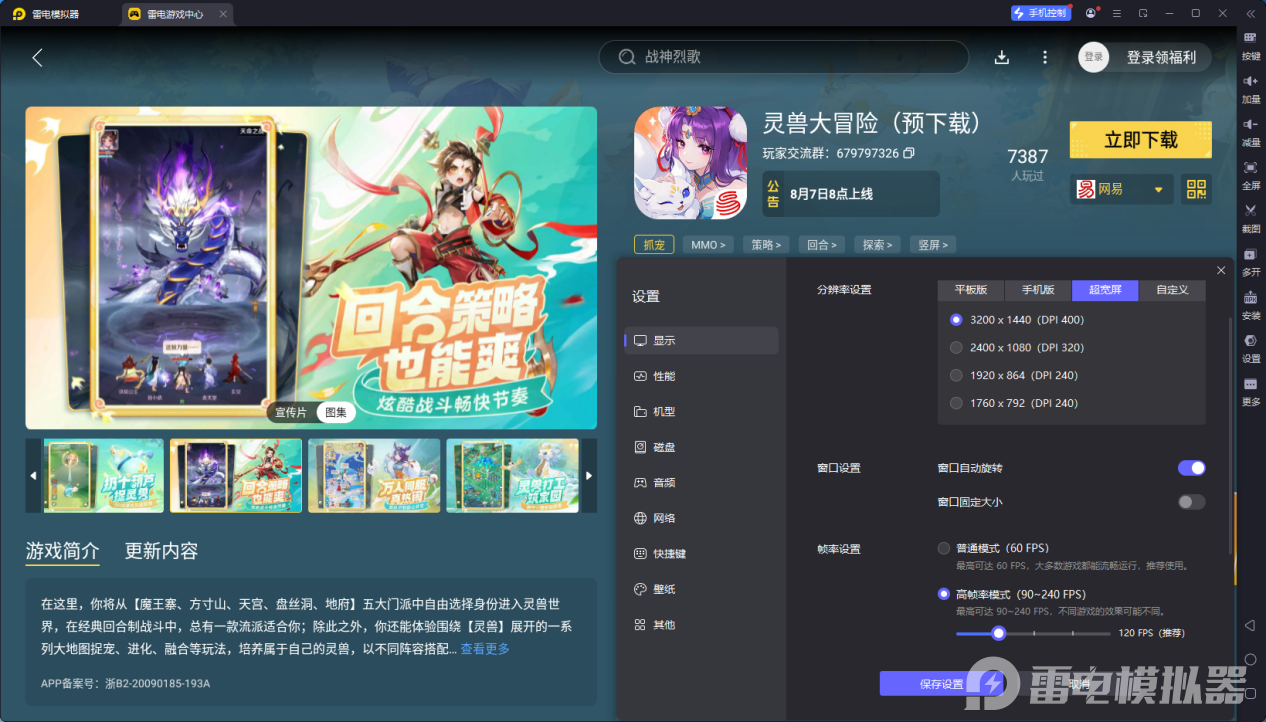The width and height of the screenshot is (1266, 722).
Task: Lower volume with 减量 sidebar icon
Action: coord(1251,131)
